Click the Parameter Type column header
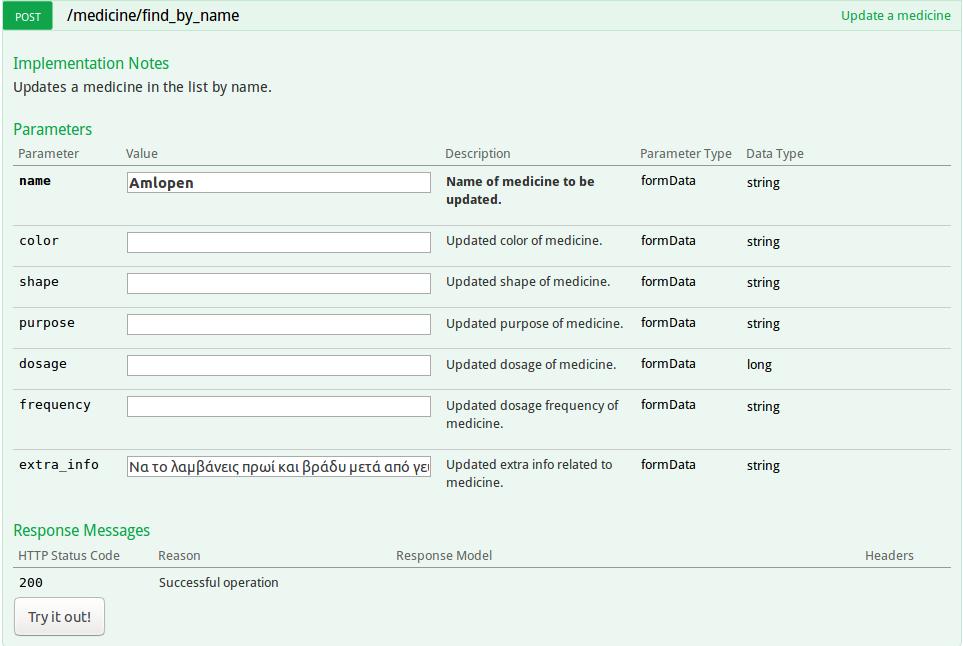The width and height of the screenshot is (963, 646). (685, 154)
